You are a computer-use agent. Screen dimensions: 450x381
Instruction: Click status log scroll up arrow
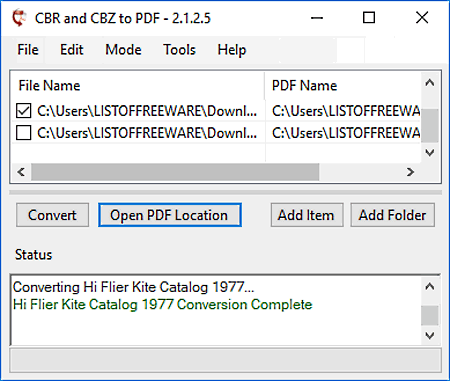tap(430, 287)
